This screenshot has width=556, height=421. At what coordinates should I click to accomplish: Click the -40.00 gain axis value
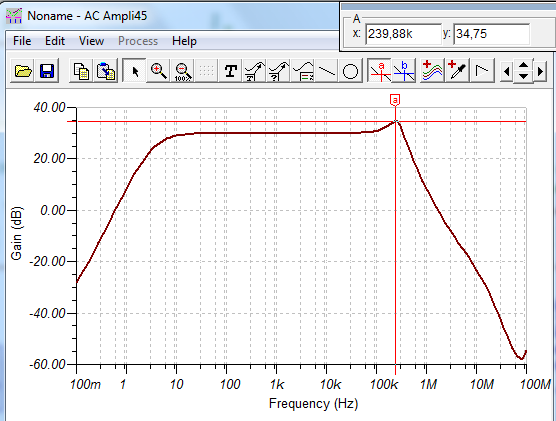(47, 313)
